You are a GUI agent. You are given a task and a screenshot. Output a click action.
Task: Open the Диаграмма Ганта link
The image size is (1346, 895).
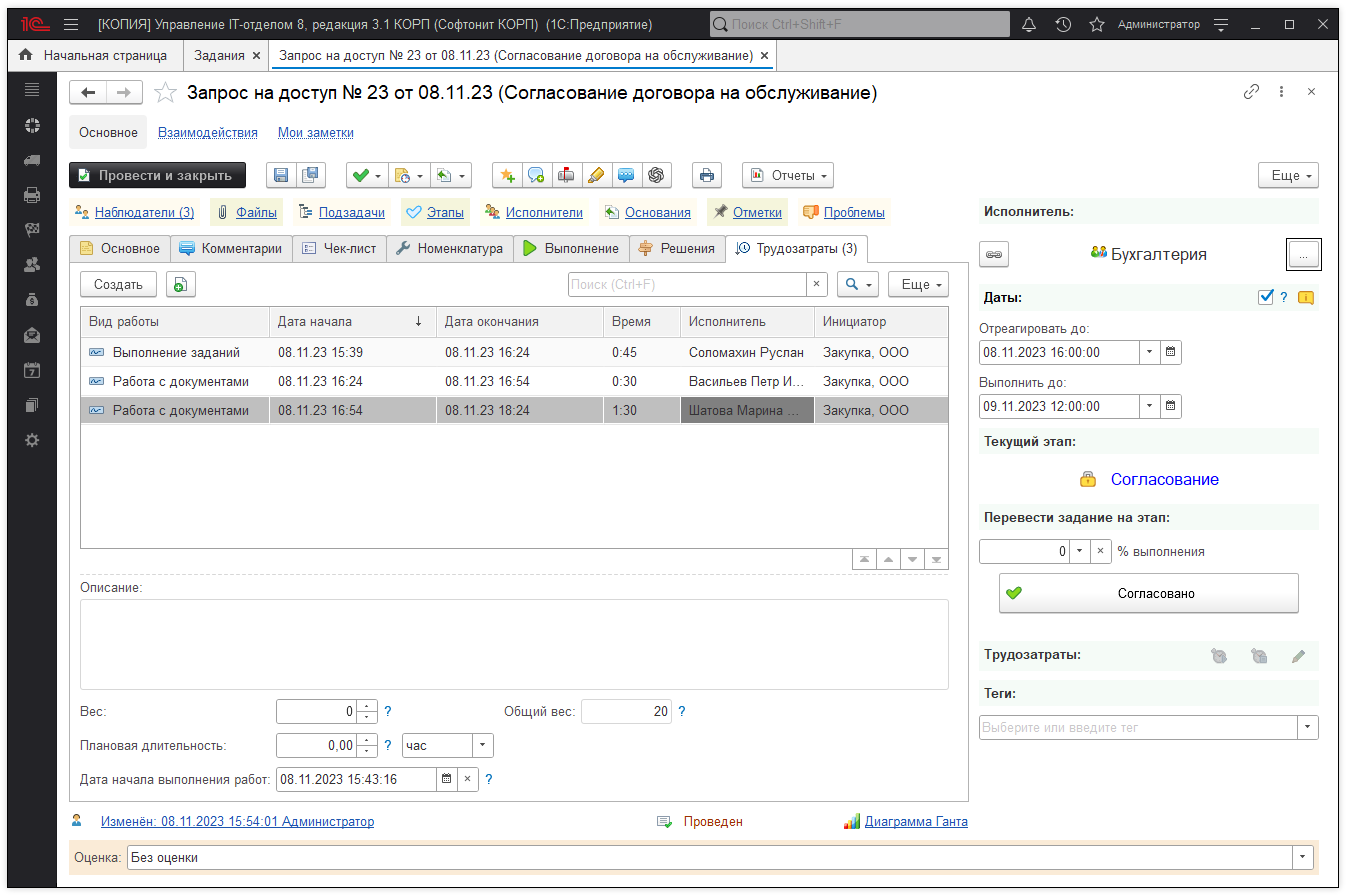pyautogui.click(x=915, y=821)
